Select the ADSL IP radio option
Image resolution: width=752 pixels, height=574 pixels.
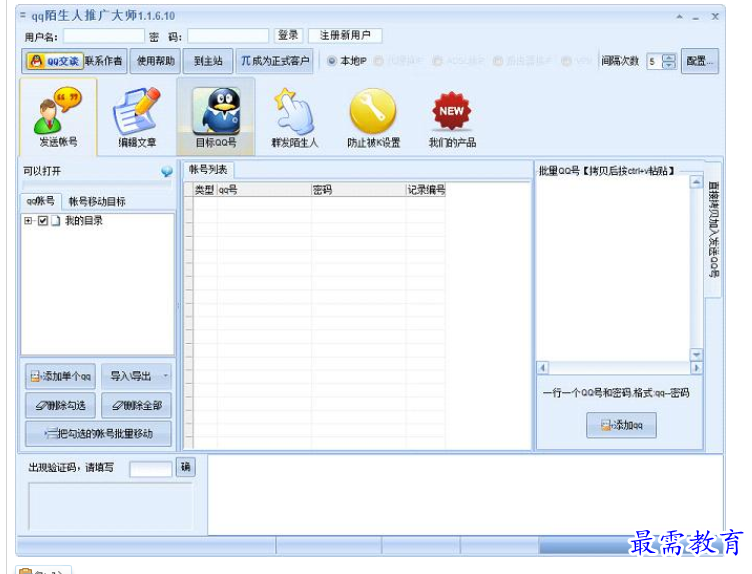click(437, 61)
